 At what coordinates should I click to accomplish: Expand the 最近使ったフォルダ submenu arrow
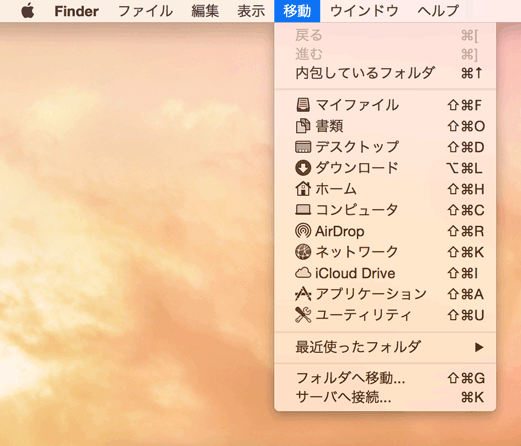479,347
